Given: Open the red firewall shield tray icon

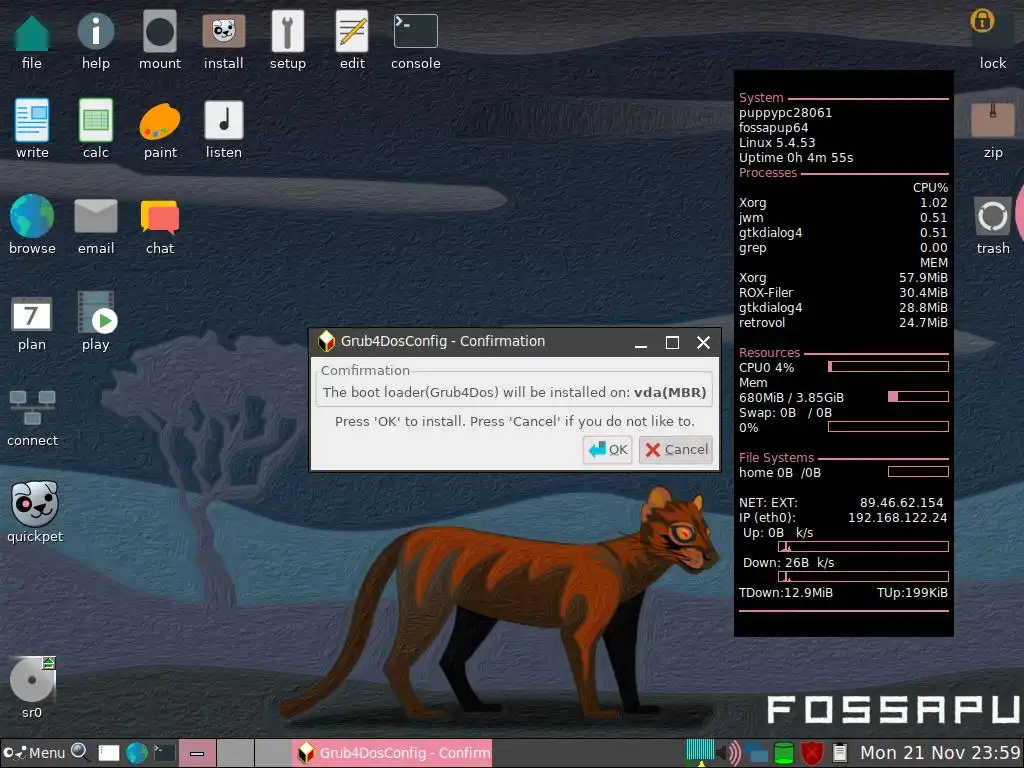Looking at the screenshot, I should point(812,753).
